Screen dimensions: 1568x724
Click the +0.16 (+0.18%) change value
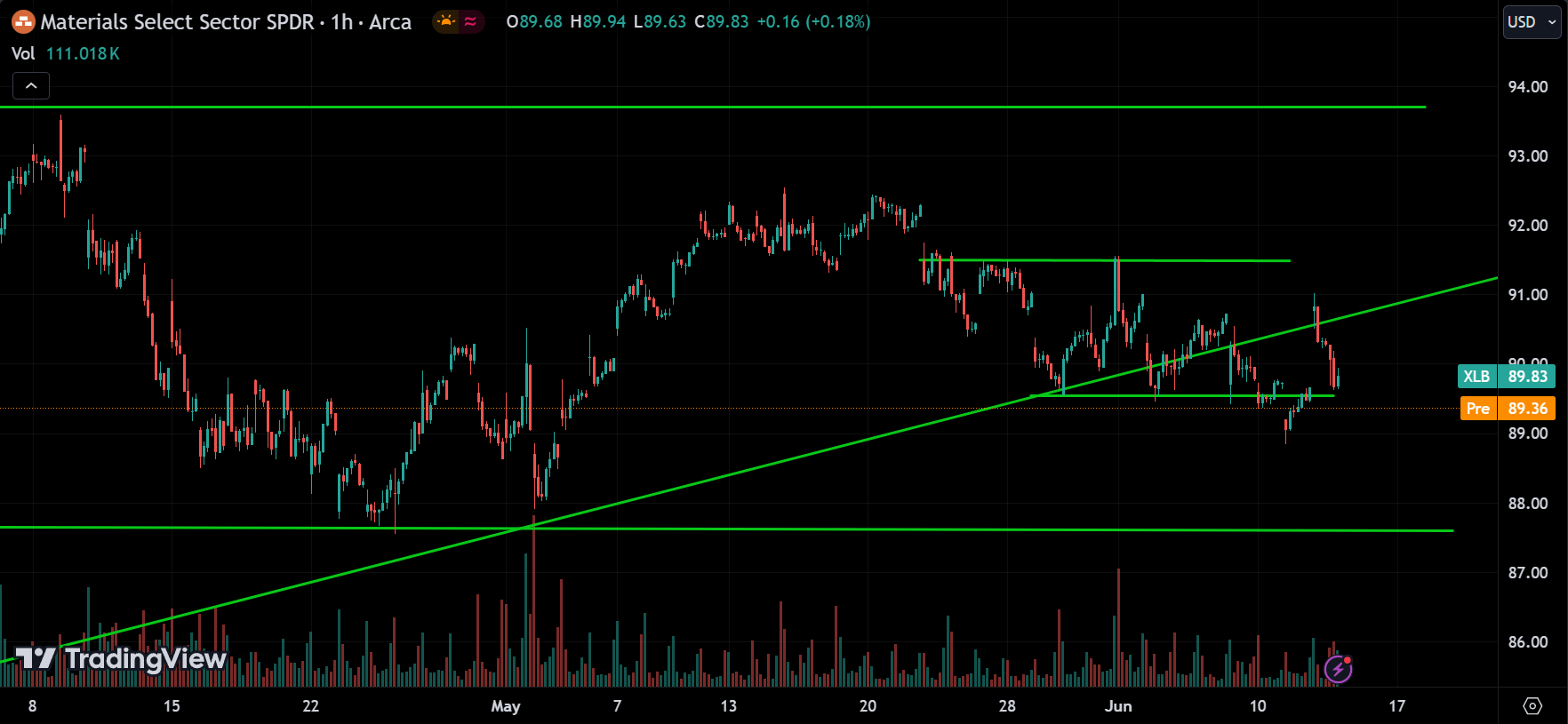pos(813,21)
